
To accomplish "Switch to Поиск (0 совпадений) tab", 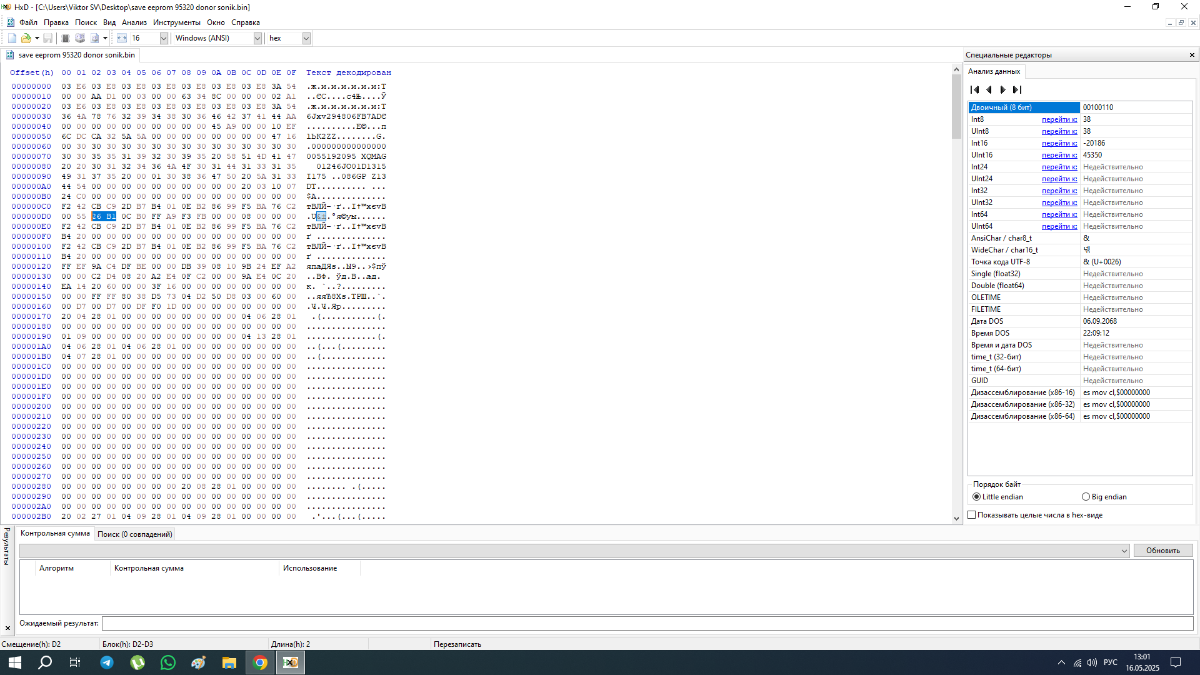I will (x=135, y=534).
